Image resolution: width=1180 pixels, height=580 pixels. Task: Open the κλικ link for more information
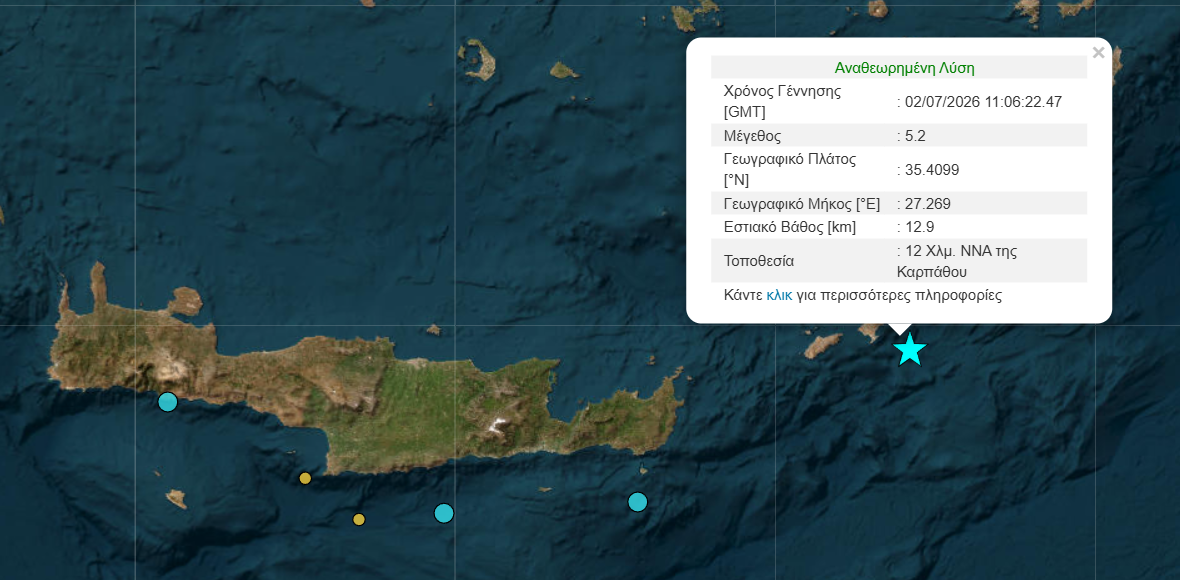779,295
